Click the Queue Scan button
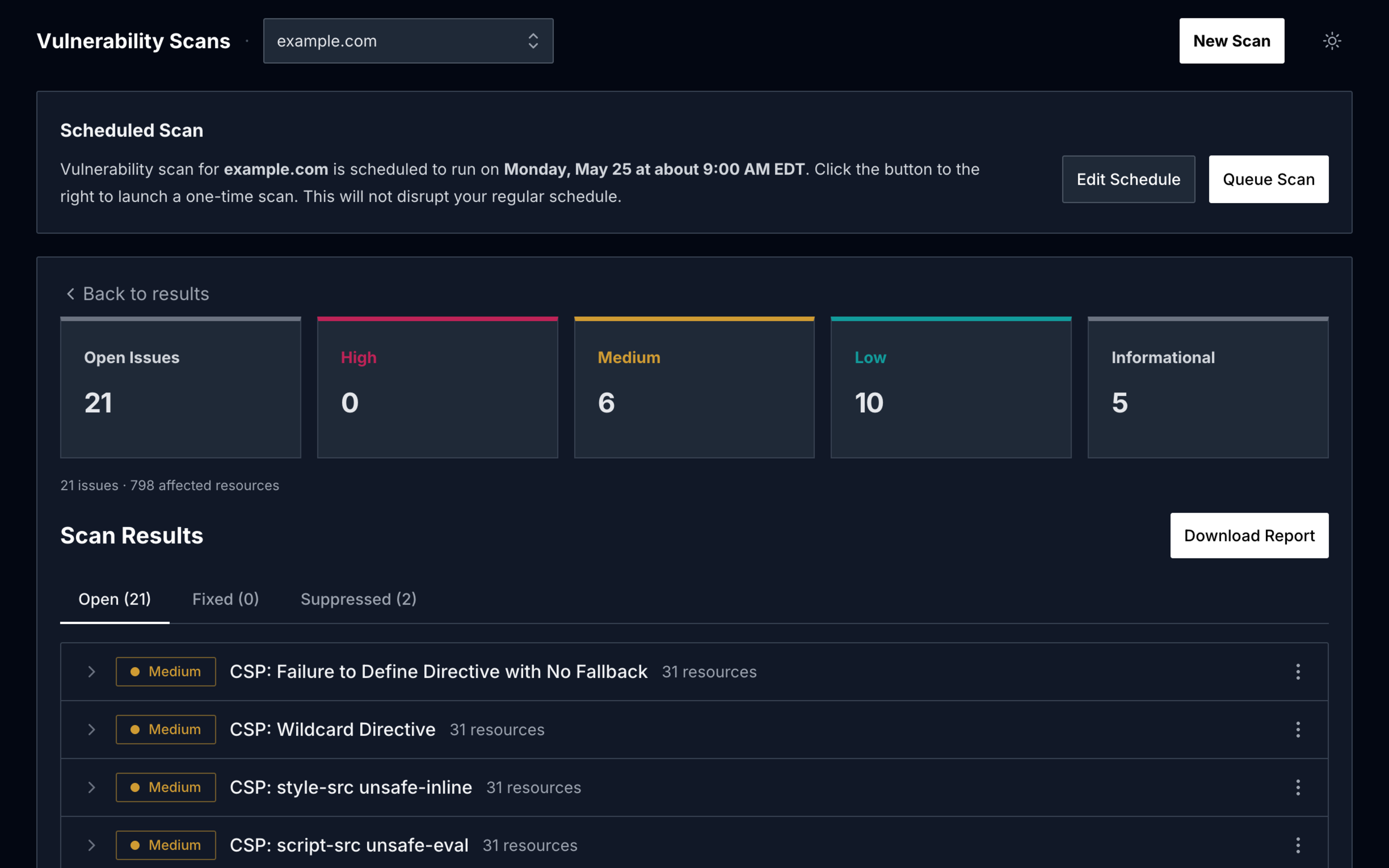 pyautogui.click(x=1268, y=179)
